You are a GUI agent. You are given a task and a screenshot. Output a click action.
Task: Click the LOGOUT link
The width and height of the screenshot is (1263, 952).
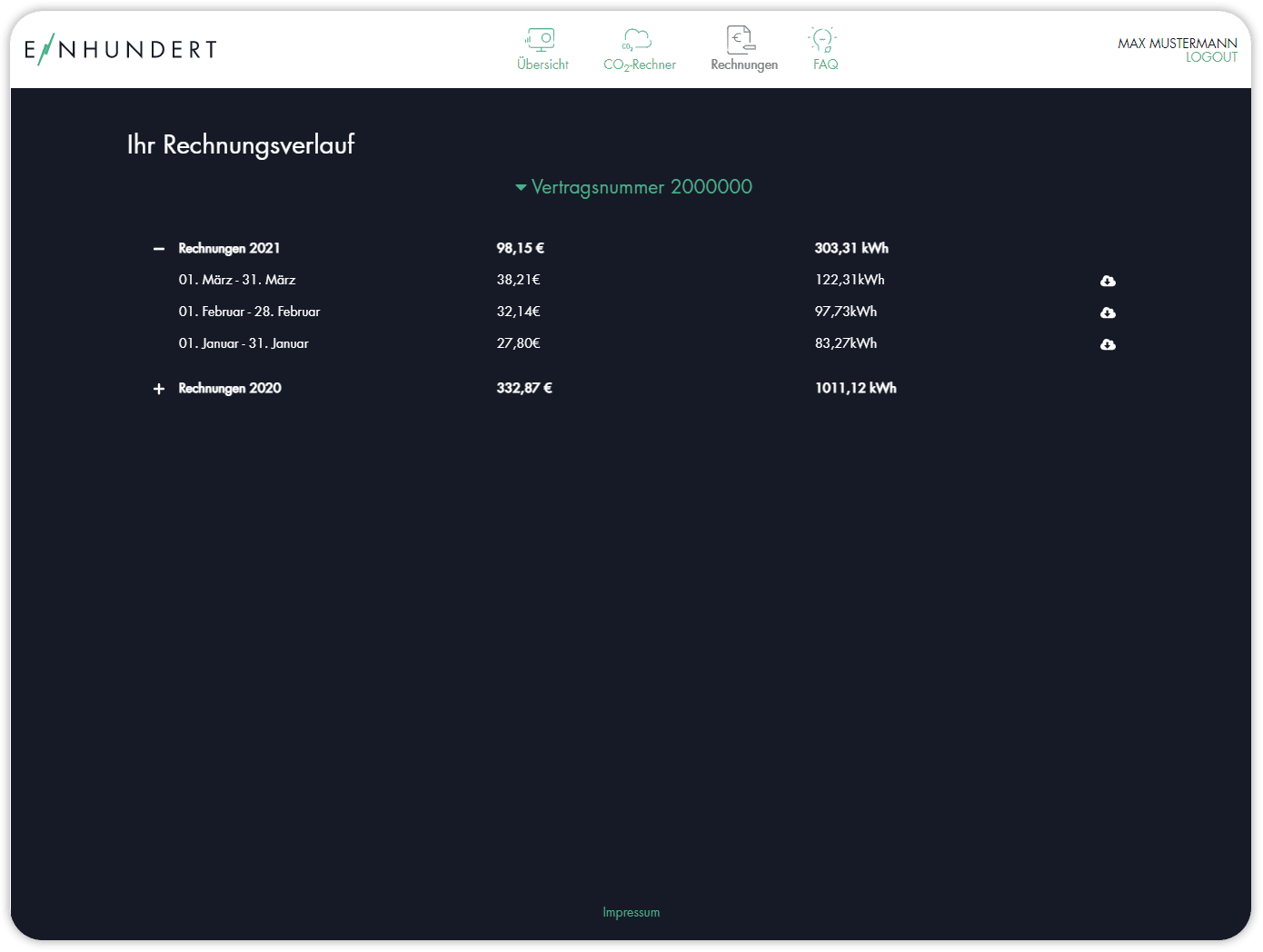tap(1211, 57)
